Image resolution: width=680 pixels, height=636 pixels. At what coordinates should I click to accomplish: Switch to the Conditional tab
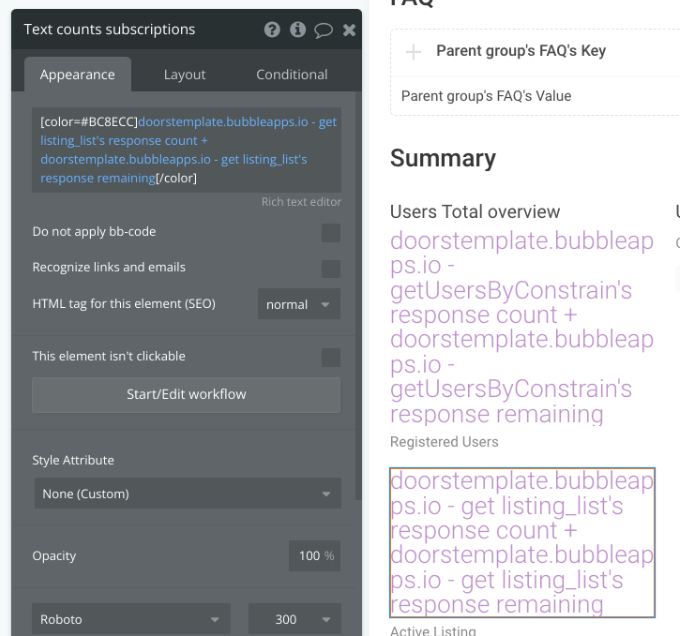coord(292,75)
